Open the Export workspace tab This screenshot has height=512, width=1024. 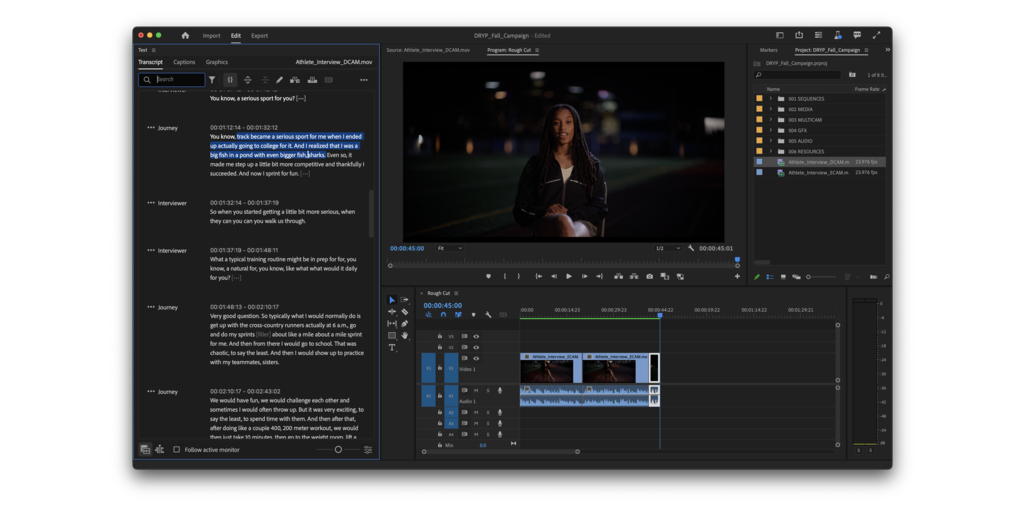click(259, 35)
